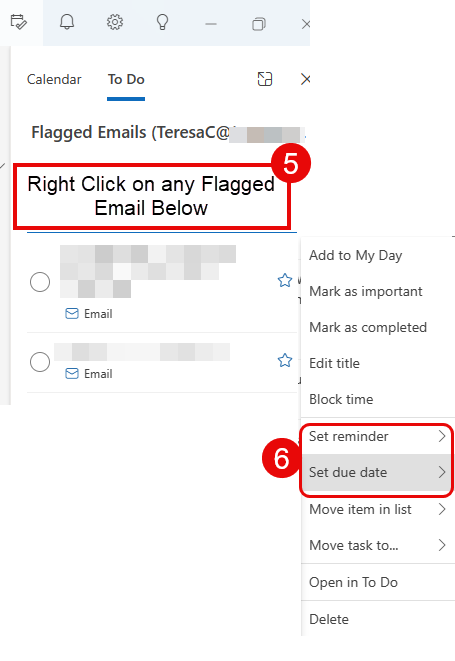Open the My Day calendar-check icon

19,22
